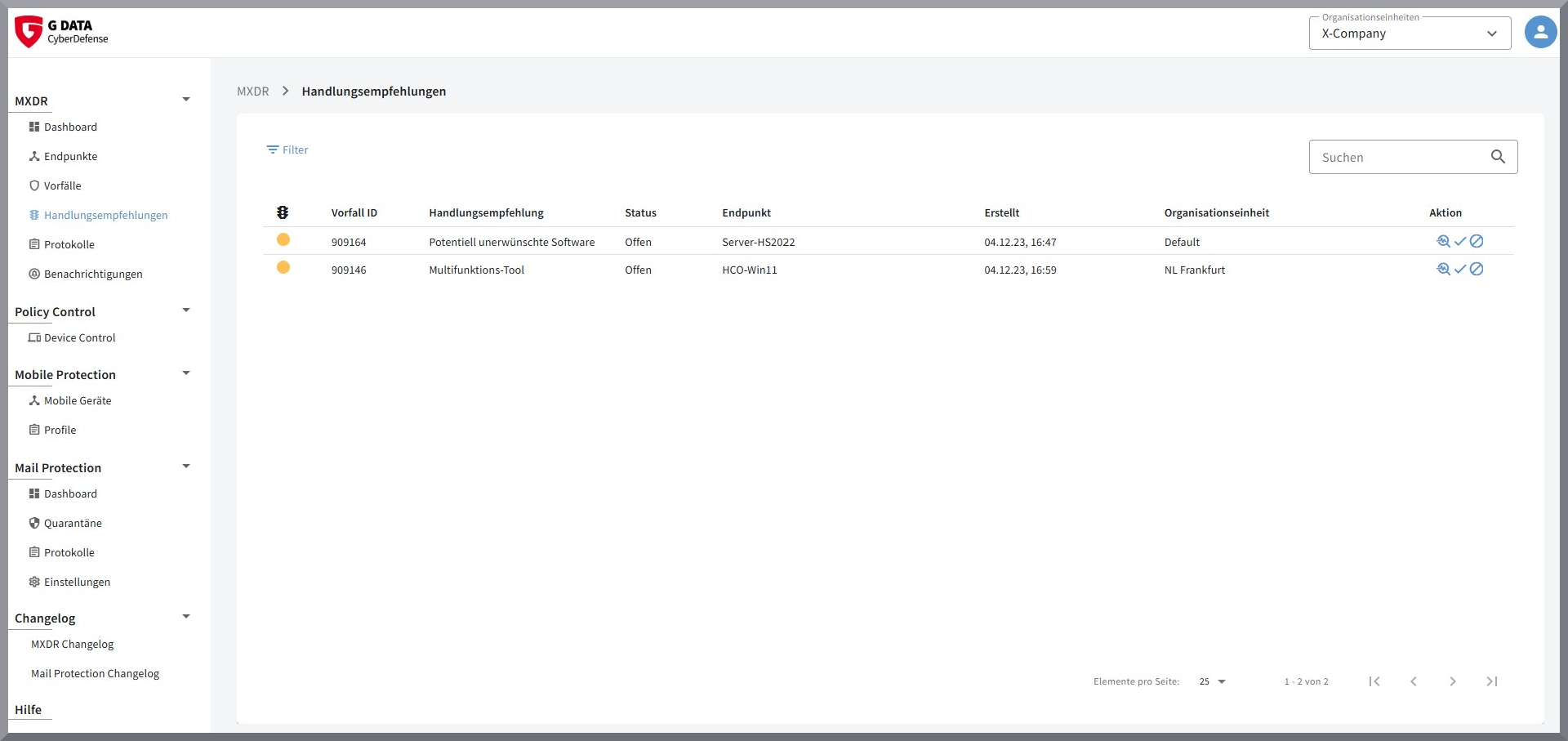Open the Elemente pro Seite 25 dropdown
Screen dimensions: 1568x741
(1212, 681)
